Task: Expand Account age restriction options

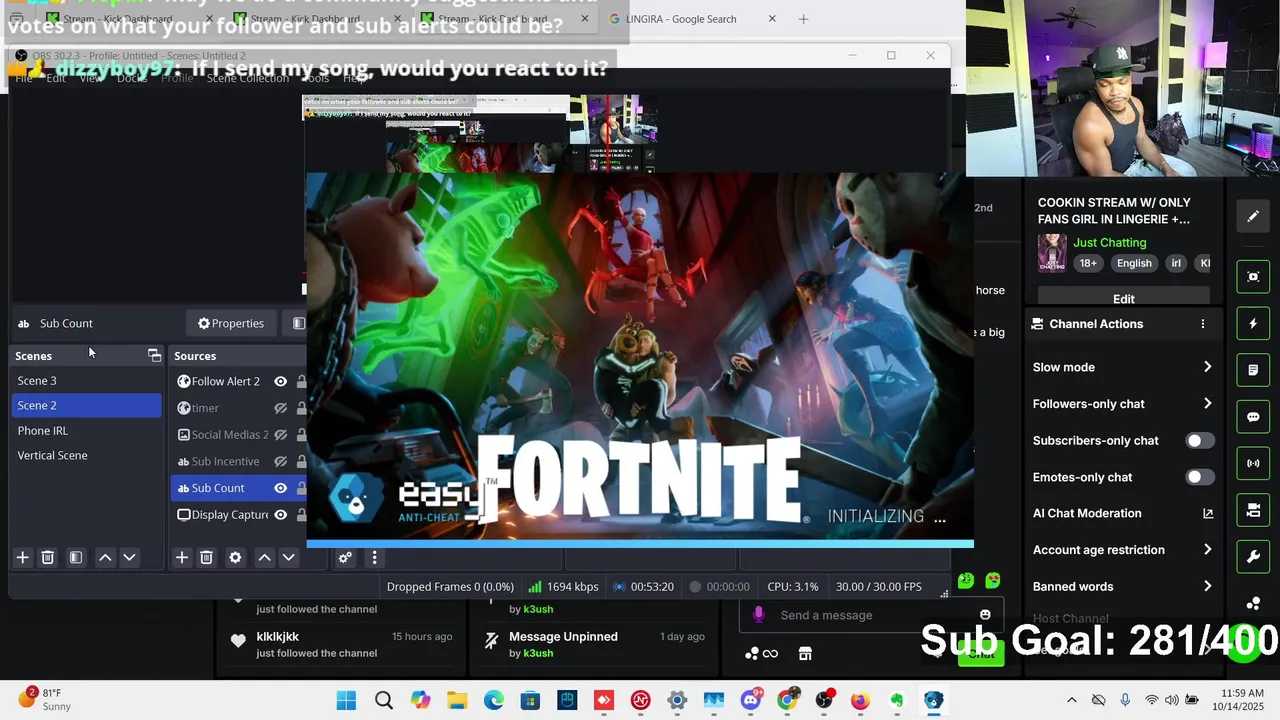Action: click(x=1207, y=550)
